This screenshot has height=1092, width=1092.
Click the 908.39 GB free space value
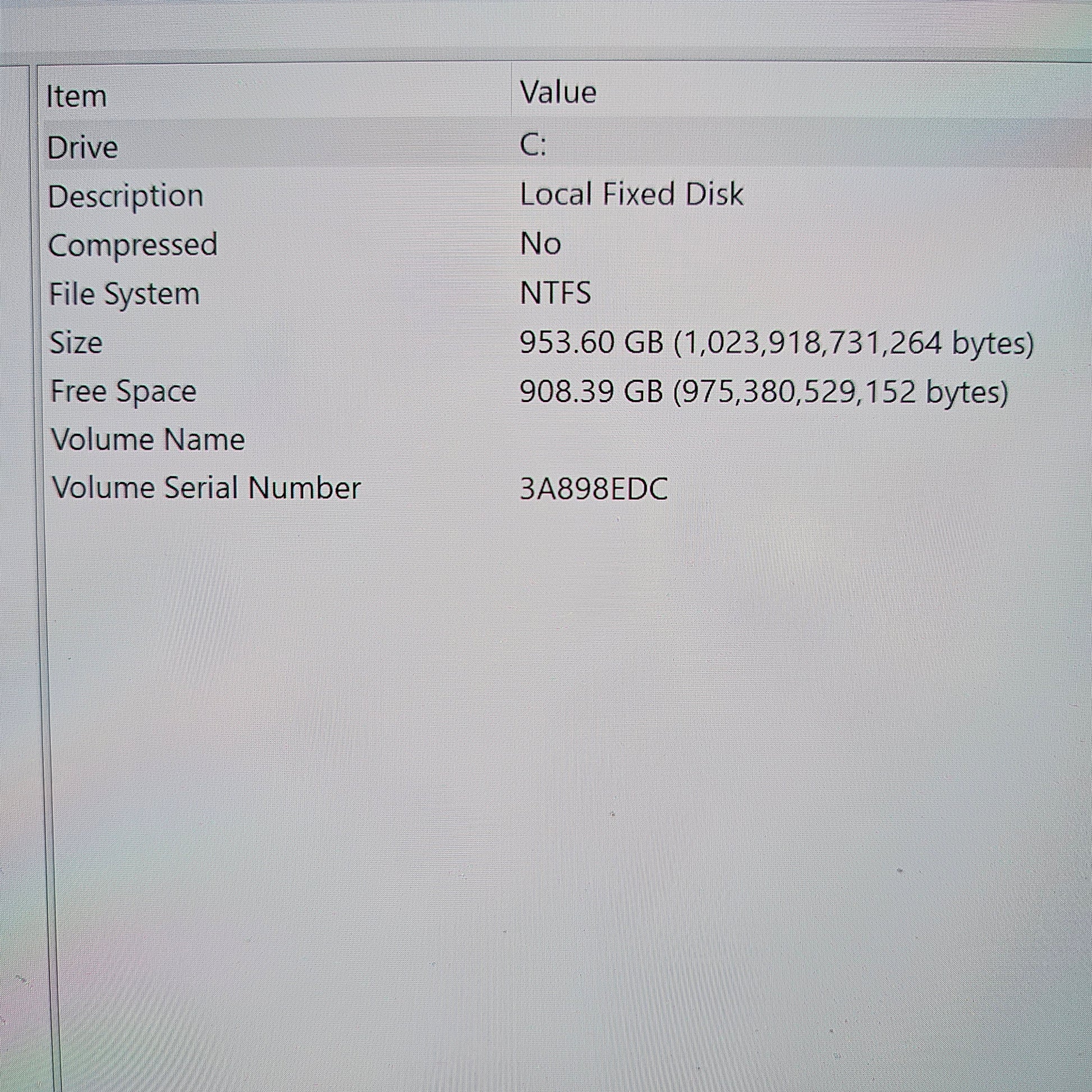tap(764, 392)
